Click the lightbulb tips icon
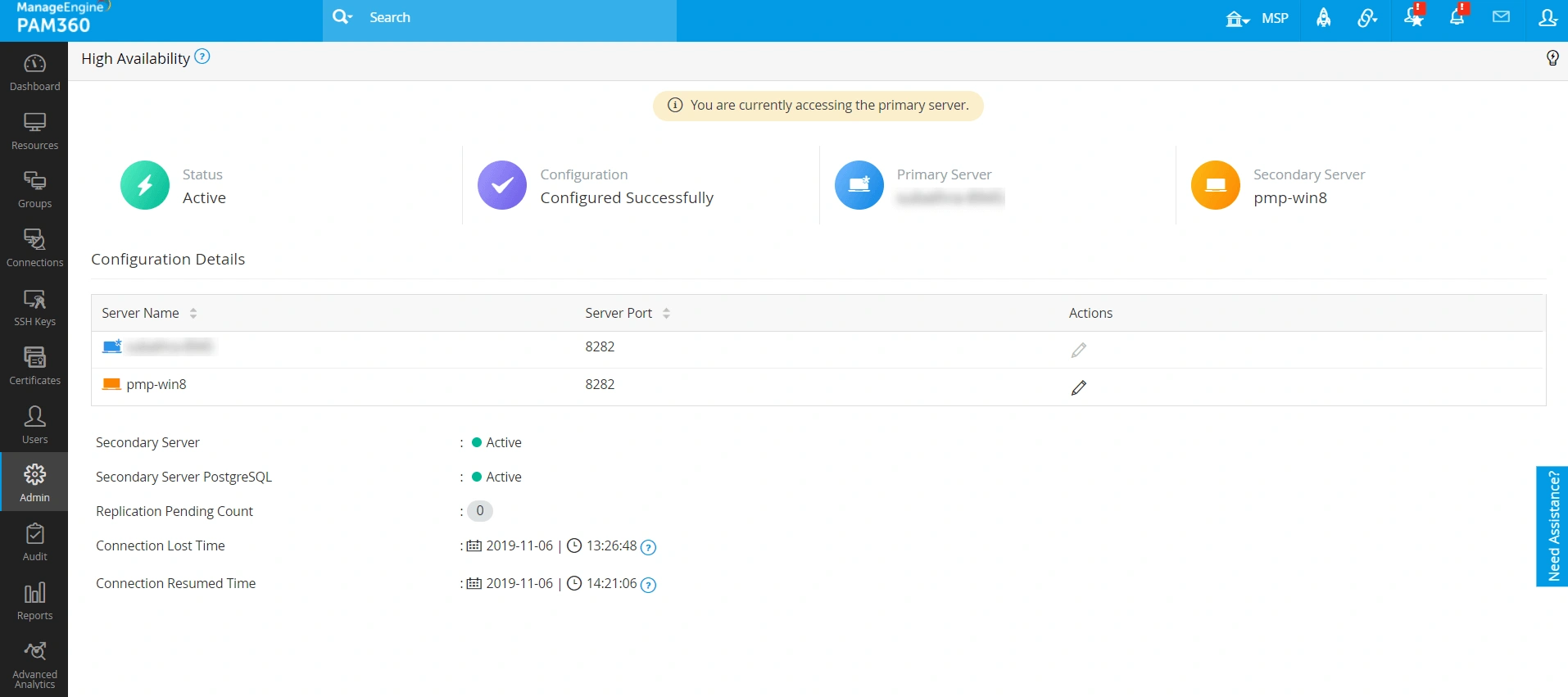Image resolution: width=1568 pixels, height=697 pixels. (x=1552, y=57)
